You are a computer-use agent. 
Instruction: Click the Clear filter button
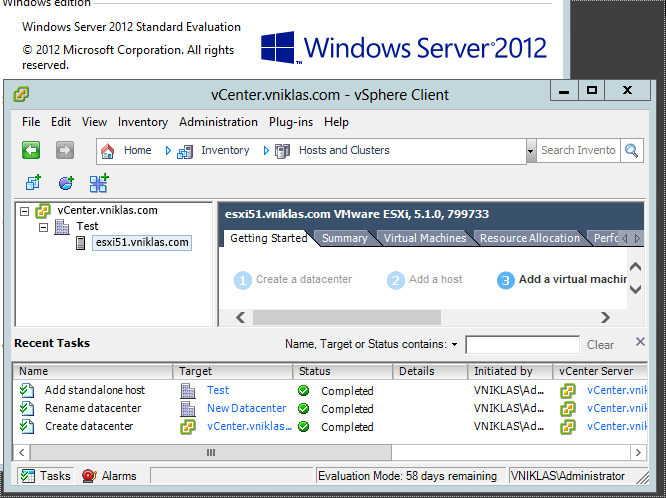[x=600, y=345]
